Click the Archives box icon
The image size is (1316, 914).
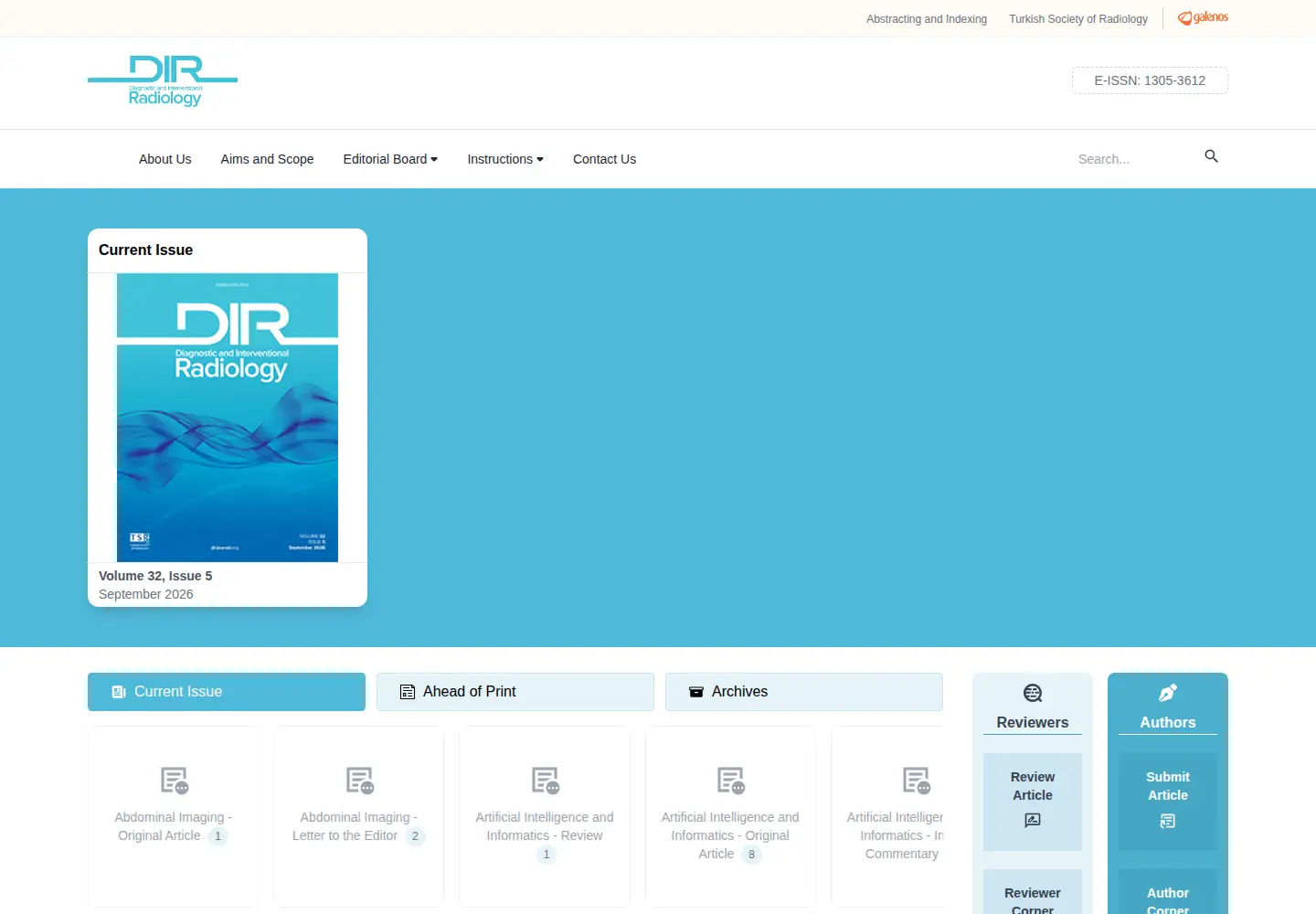[x=696, y=692]
